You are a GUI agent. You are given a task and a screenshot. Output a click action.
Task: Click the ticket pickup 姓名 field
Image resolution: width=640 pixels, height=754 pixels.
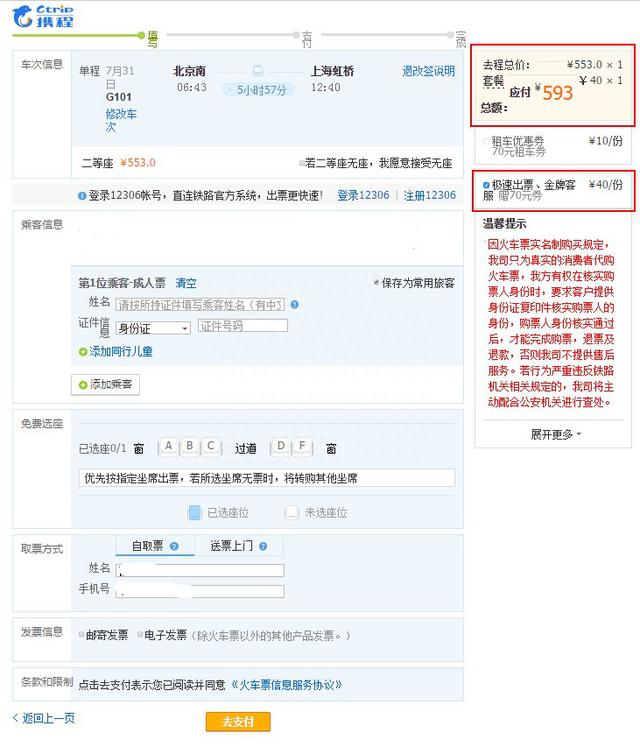point(200,570)
